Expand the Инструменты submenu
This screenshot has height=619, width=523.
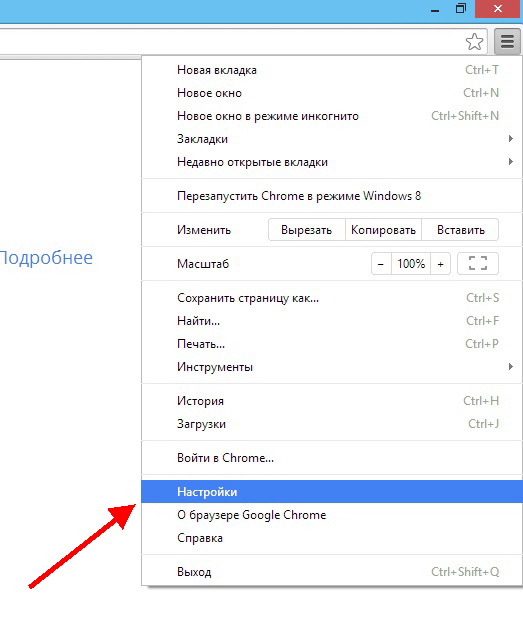tap(332, 367)
